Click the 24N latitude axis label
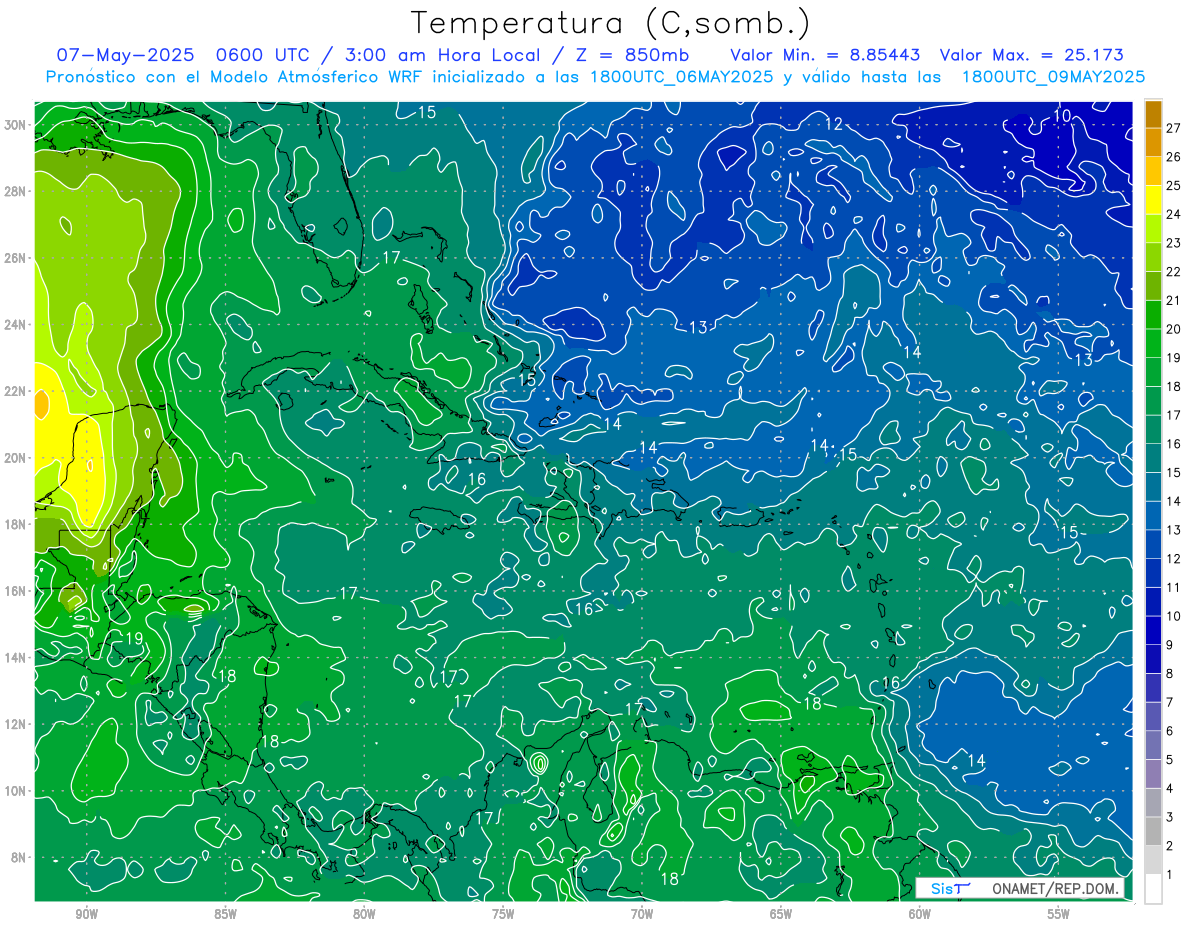Image resolution: width=1200 pixels, height=927 pixels. (16, 325)
